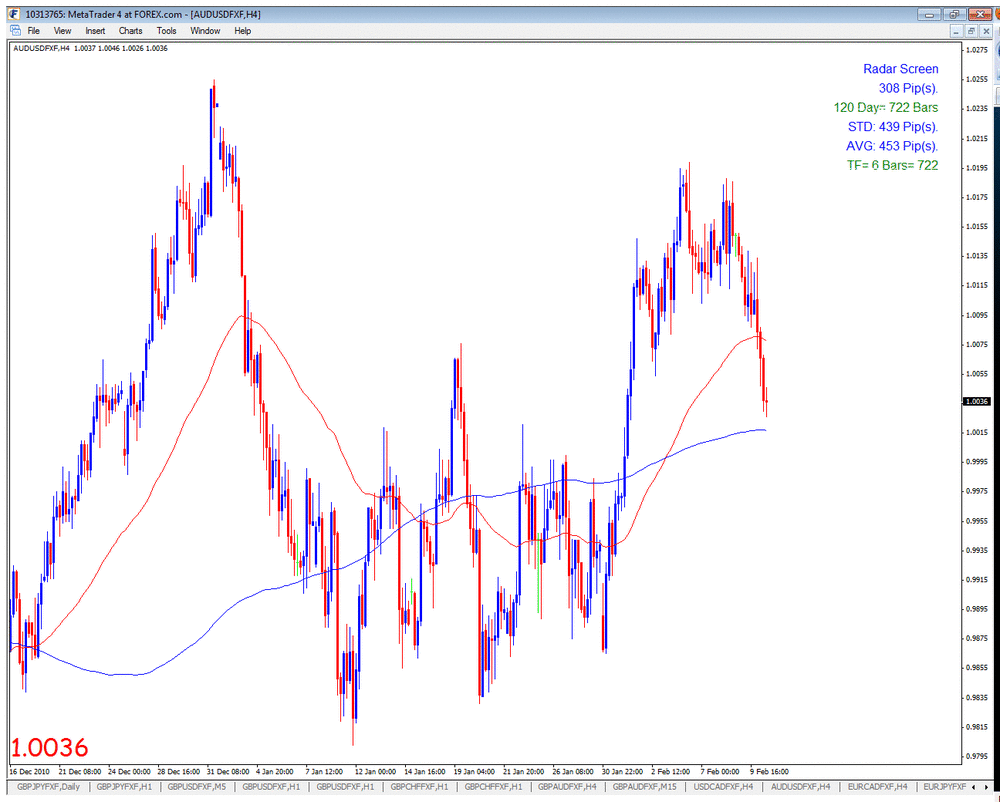This screenshot has width=1000, height=802.
Task: Restore down the inner chart window
Action: point(971,31)
